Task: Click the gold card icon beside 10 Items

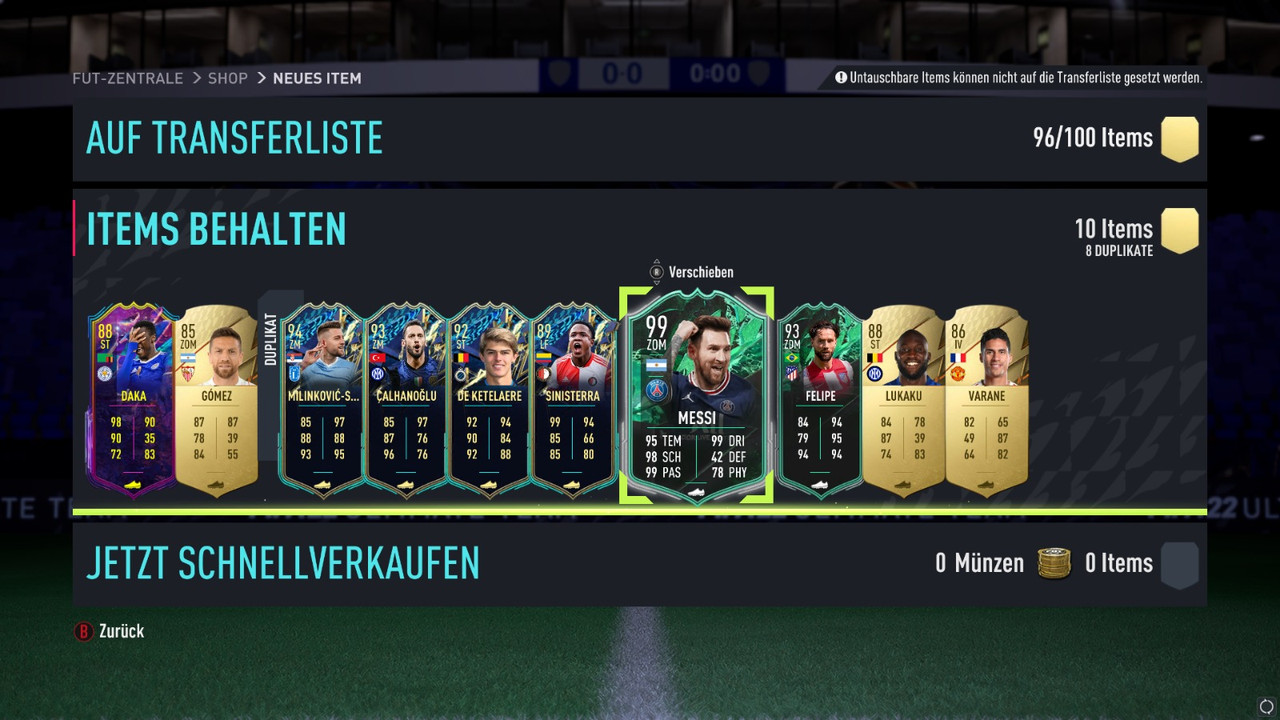Action: click(1179, 230)
